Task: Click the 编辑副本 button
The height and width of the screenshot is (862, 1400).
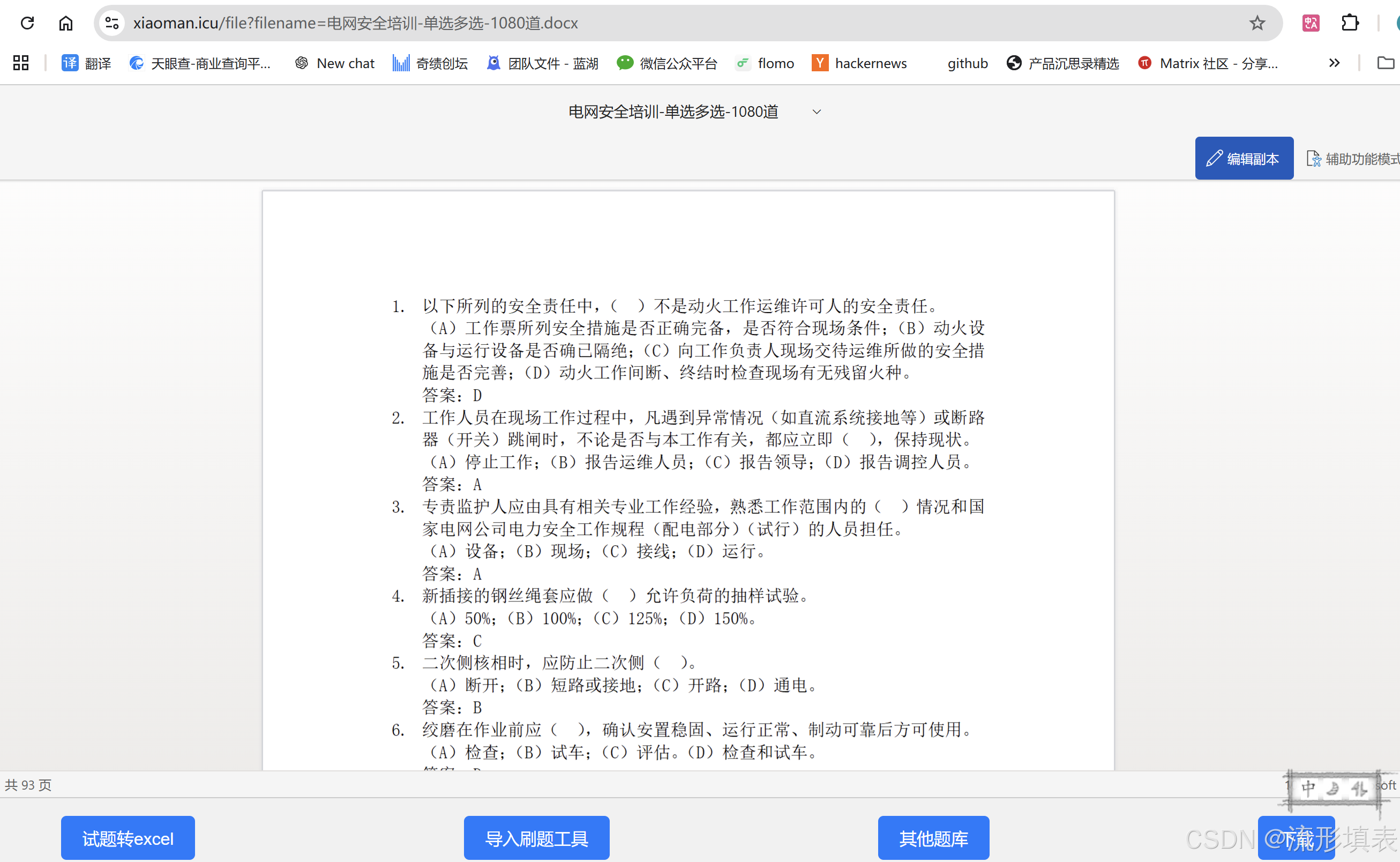Action: coord(1244,159)
